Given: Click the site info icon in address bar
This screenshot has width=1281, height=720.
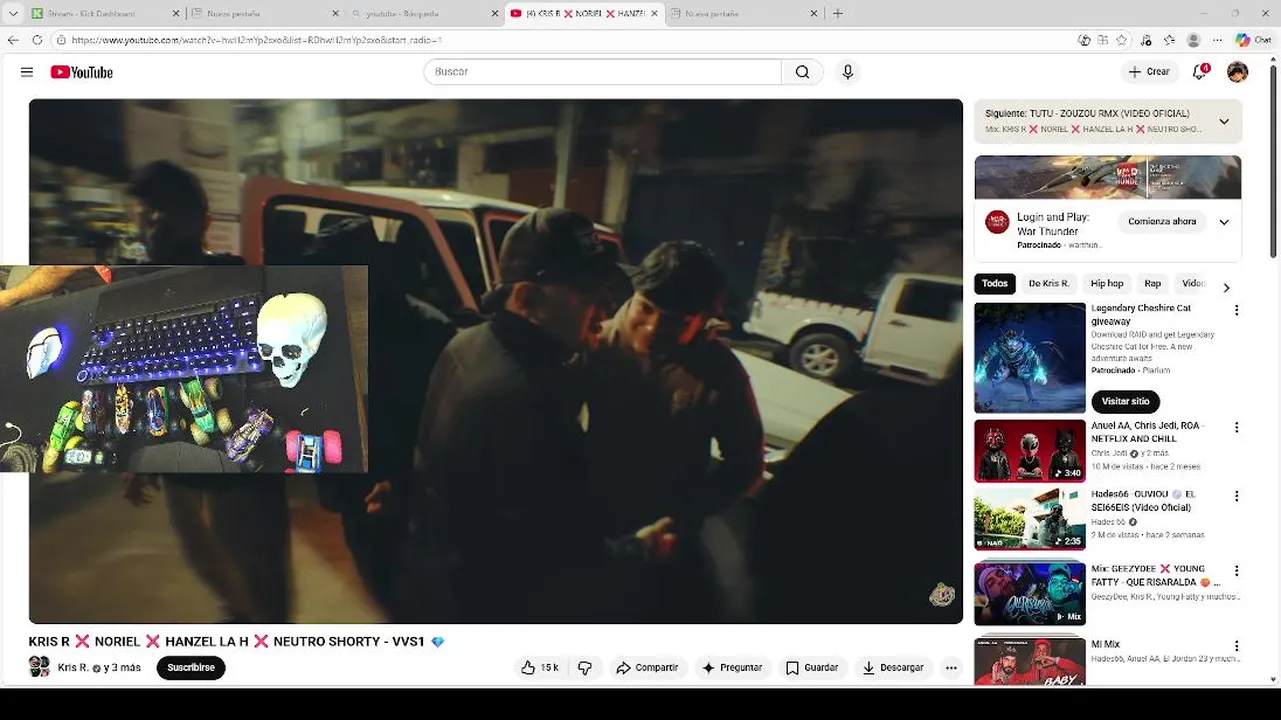Looking at the screenshot, I should tap(61, 40).
